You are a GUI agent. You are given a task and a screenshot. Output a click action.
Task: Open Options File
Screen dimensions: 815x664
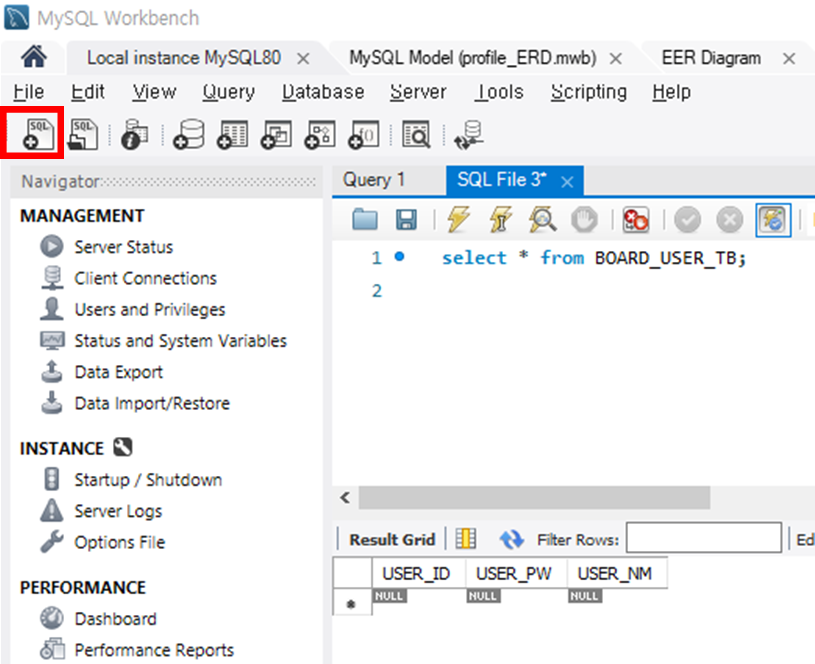120,542
